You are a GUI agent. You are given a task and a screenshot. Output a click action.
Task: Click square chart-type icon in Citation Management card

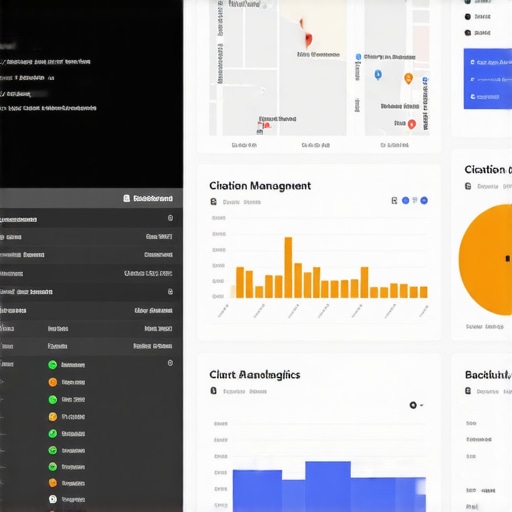tap(394, 200)
